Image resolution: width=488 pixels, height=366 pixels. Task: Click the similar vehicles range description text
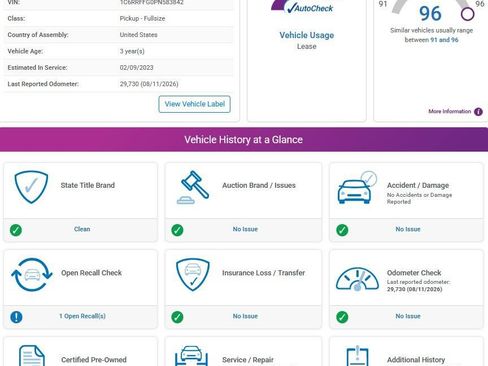[x=431, y=35]
